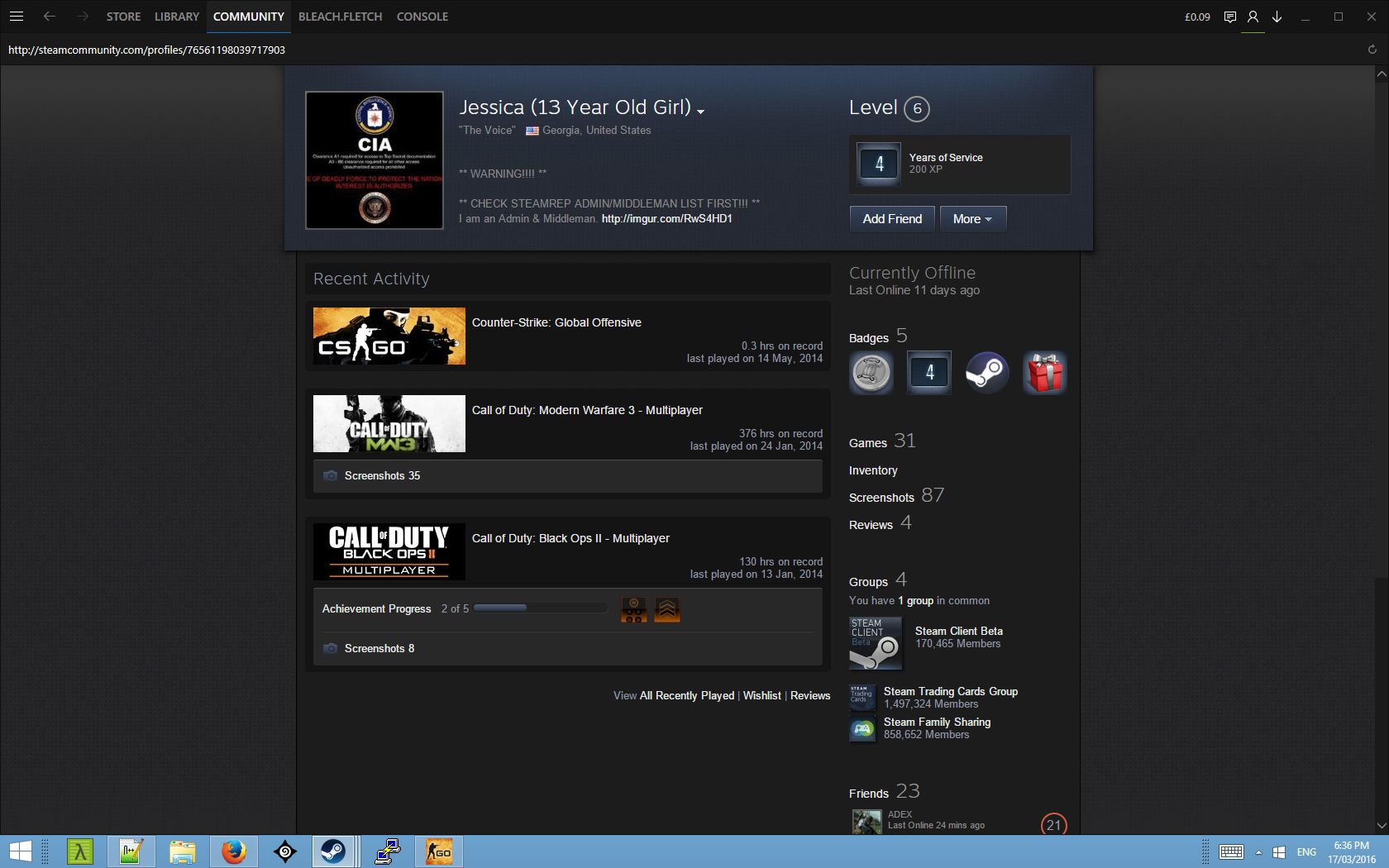Switch to the LIBRARY tab
1389x868 pixels.
point(177,17)
